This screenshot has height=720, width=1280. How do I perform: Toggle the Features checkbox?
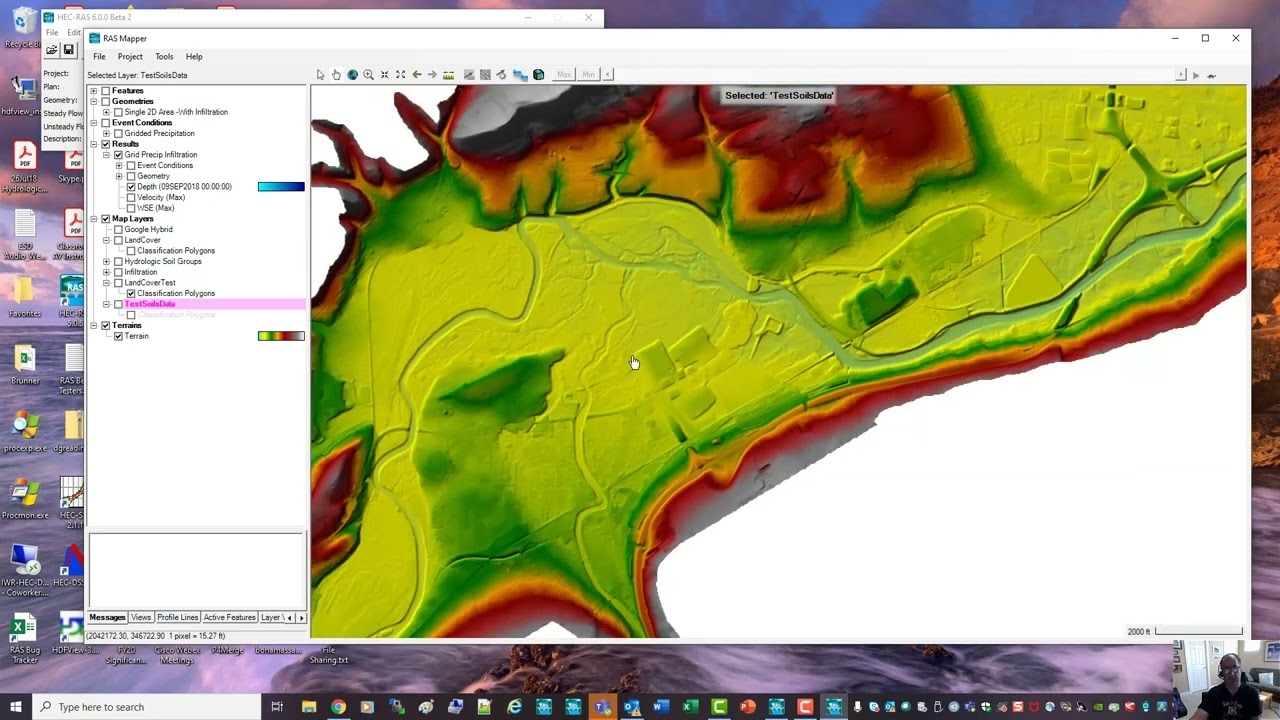coord(106,91)
